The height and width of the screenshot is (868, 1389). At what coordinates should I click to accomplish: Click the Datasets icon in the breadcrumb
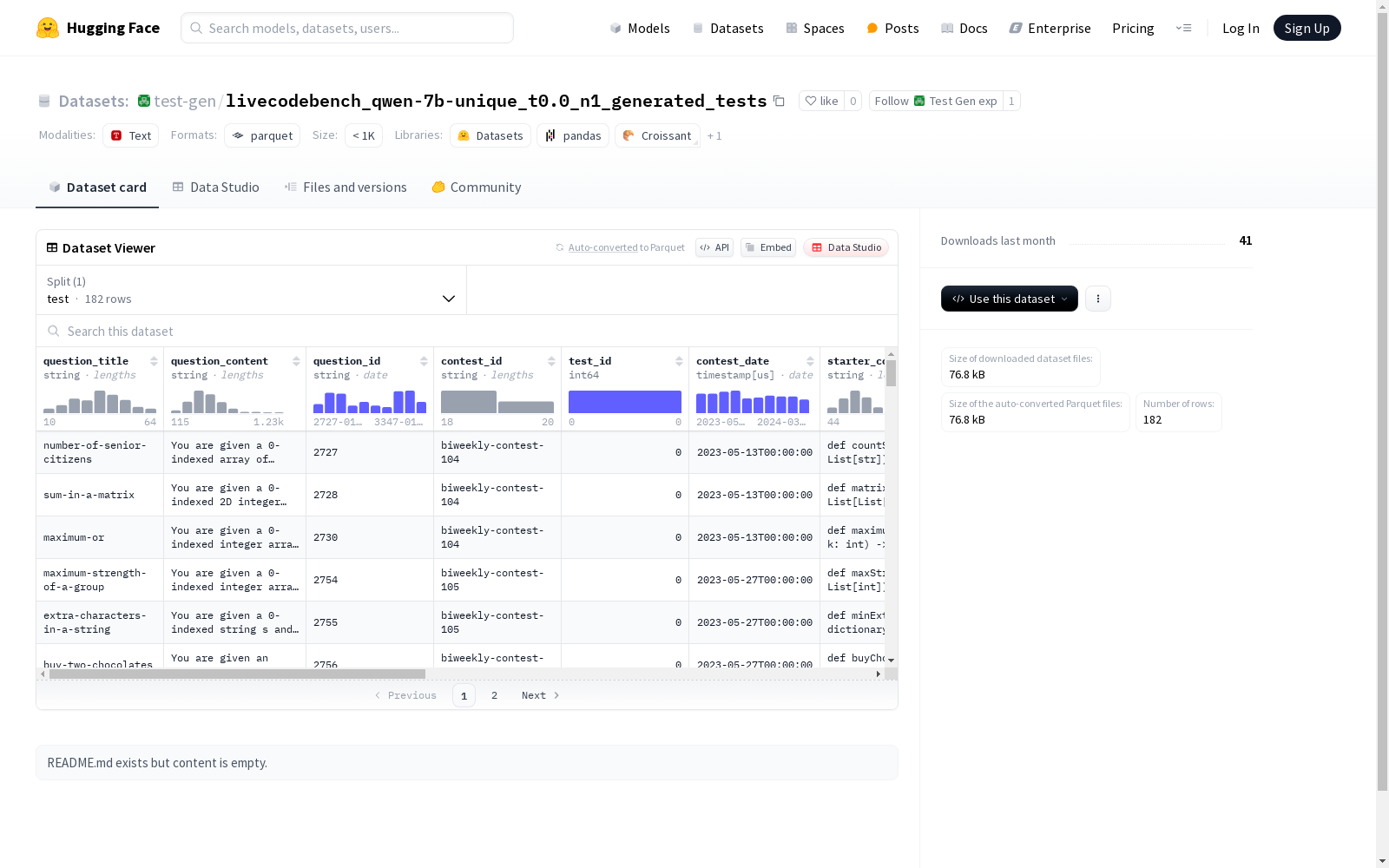[x=44, y=102]
